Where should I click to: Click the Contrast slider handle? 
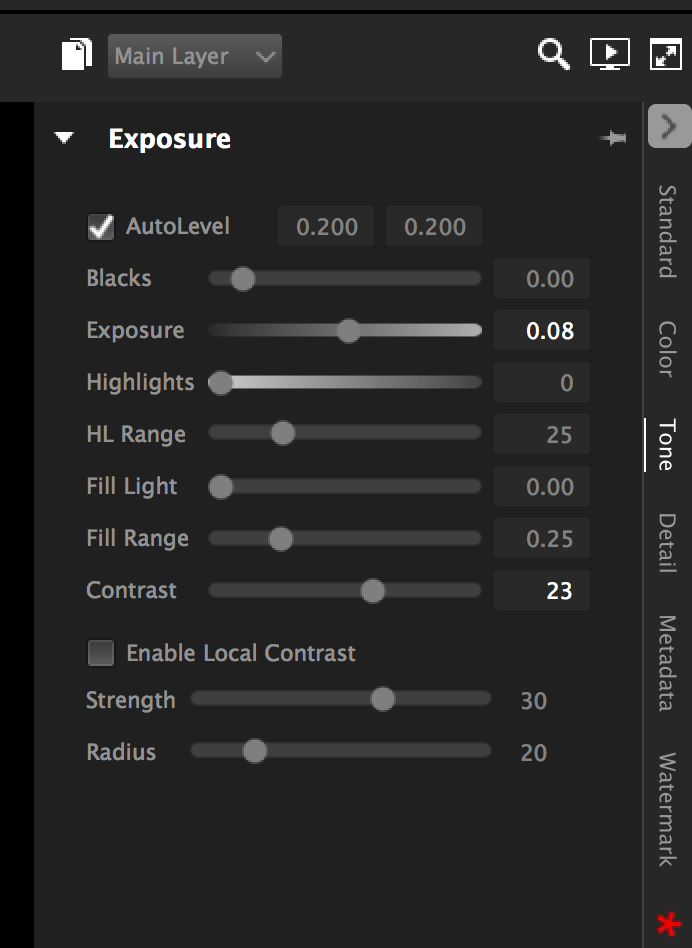[x=372, y=591]
